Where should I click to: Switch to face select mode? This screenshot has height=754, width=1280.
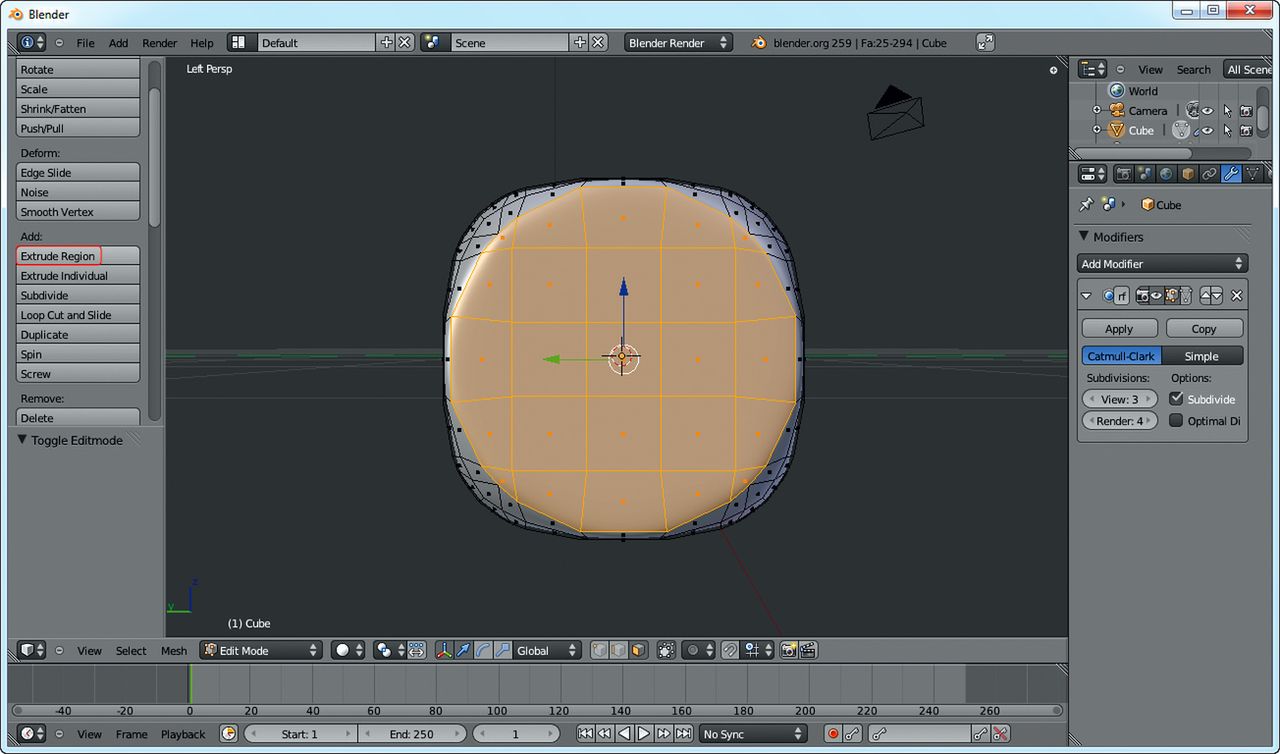click(x=638, y=650)
